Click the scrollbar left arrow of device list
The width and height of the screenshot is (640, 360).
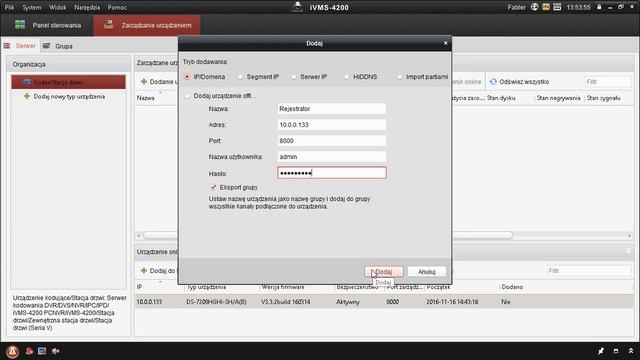click(x=139, y=235)
